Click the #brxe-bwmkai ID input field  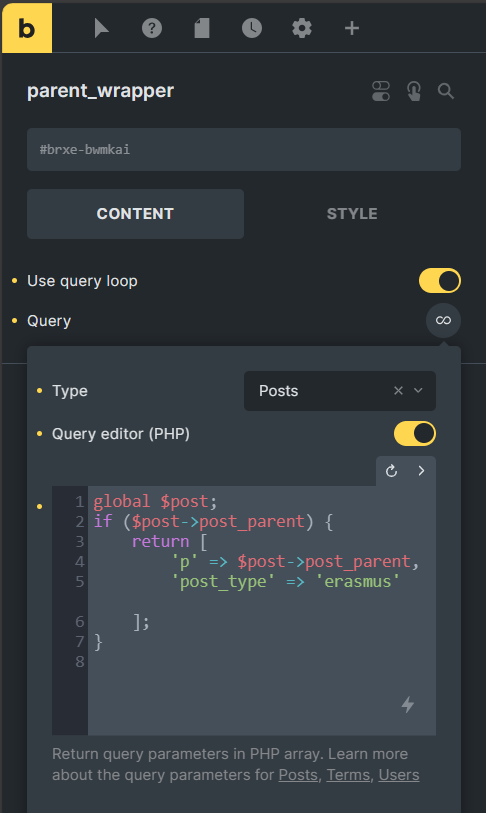click(x=244, y=149)
